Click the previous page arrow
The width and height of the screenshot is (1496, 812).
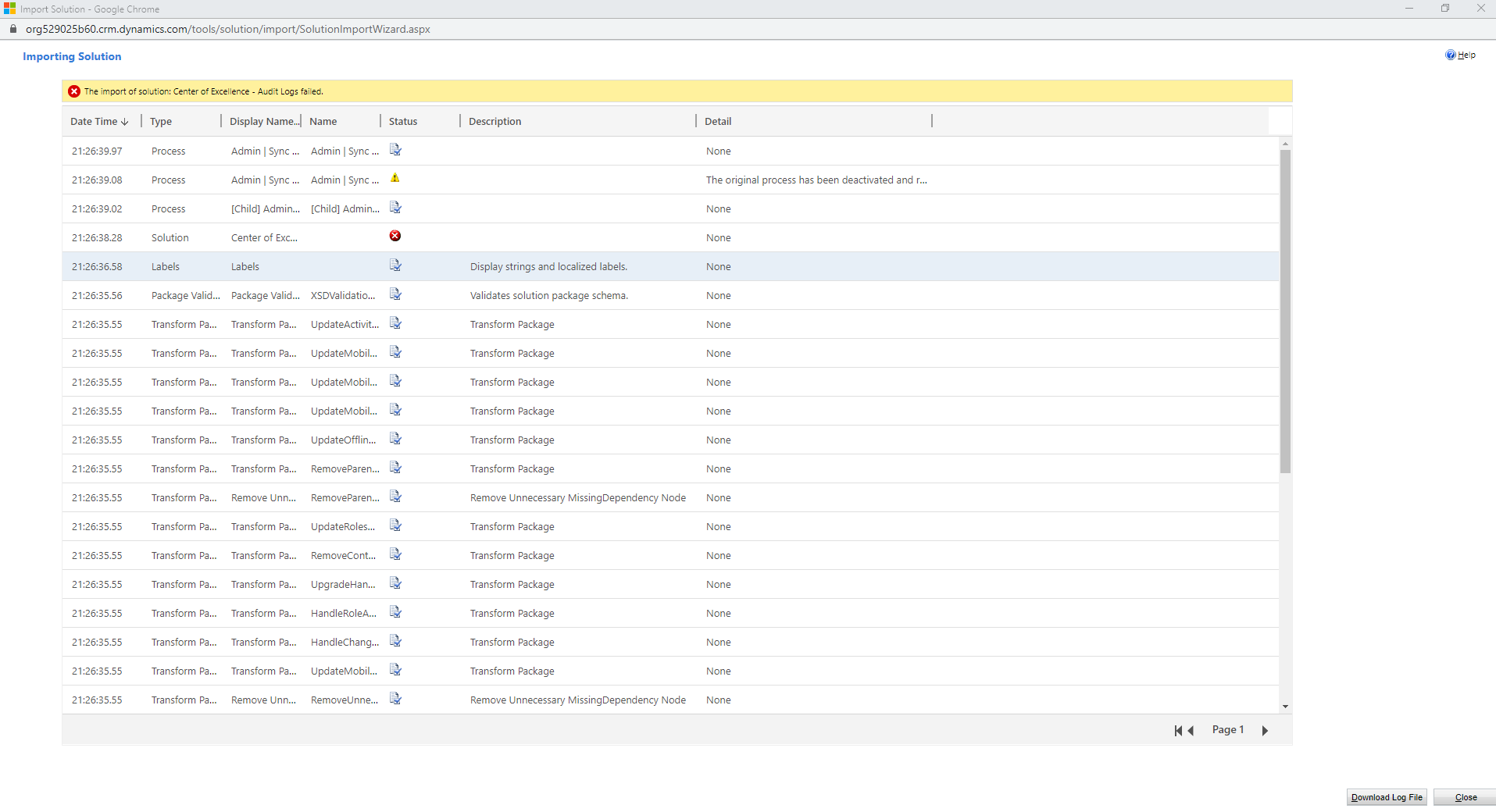[1191, 730]
